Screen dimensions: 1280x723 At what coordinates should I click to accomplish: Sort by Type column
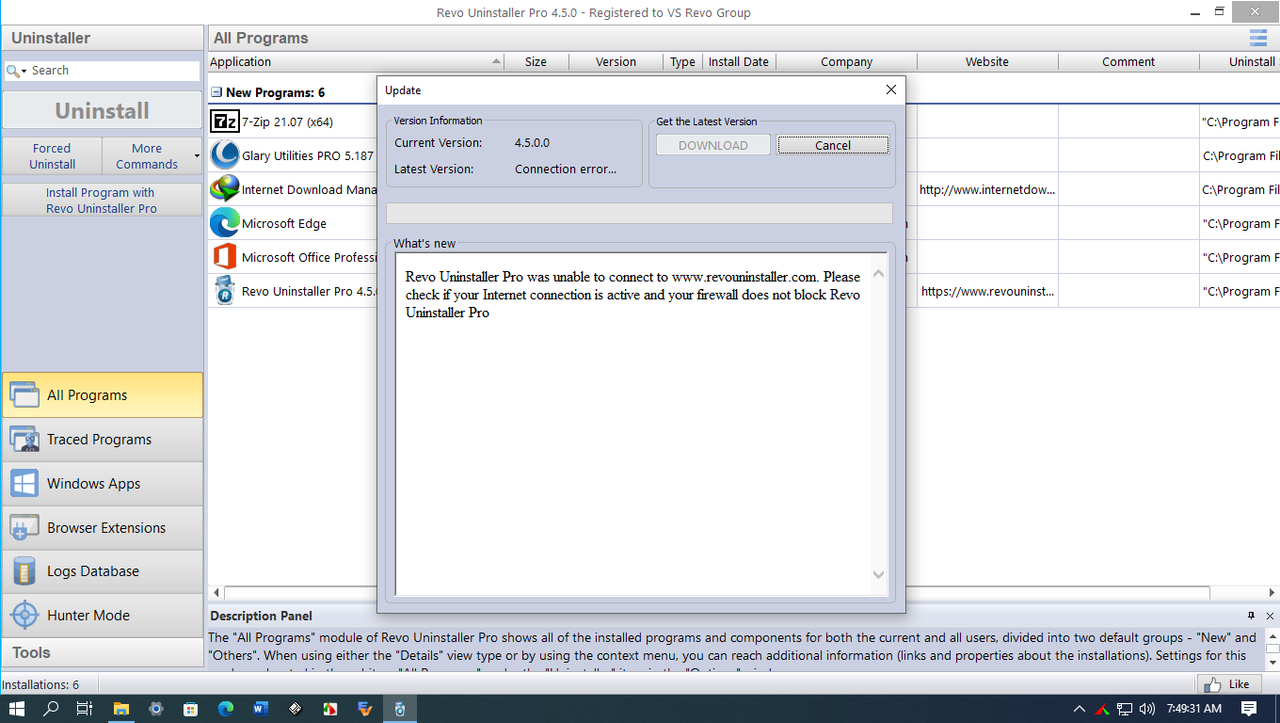(x=683, y=62)
